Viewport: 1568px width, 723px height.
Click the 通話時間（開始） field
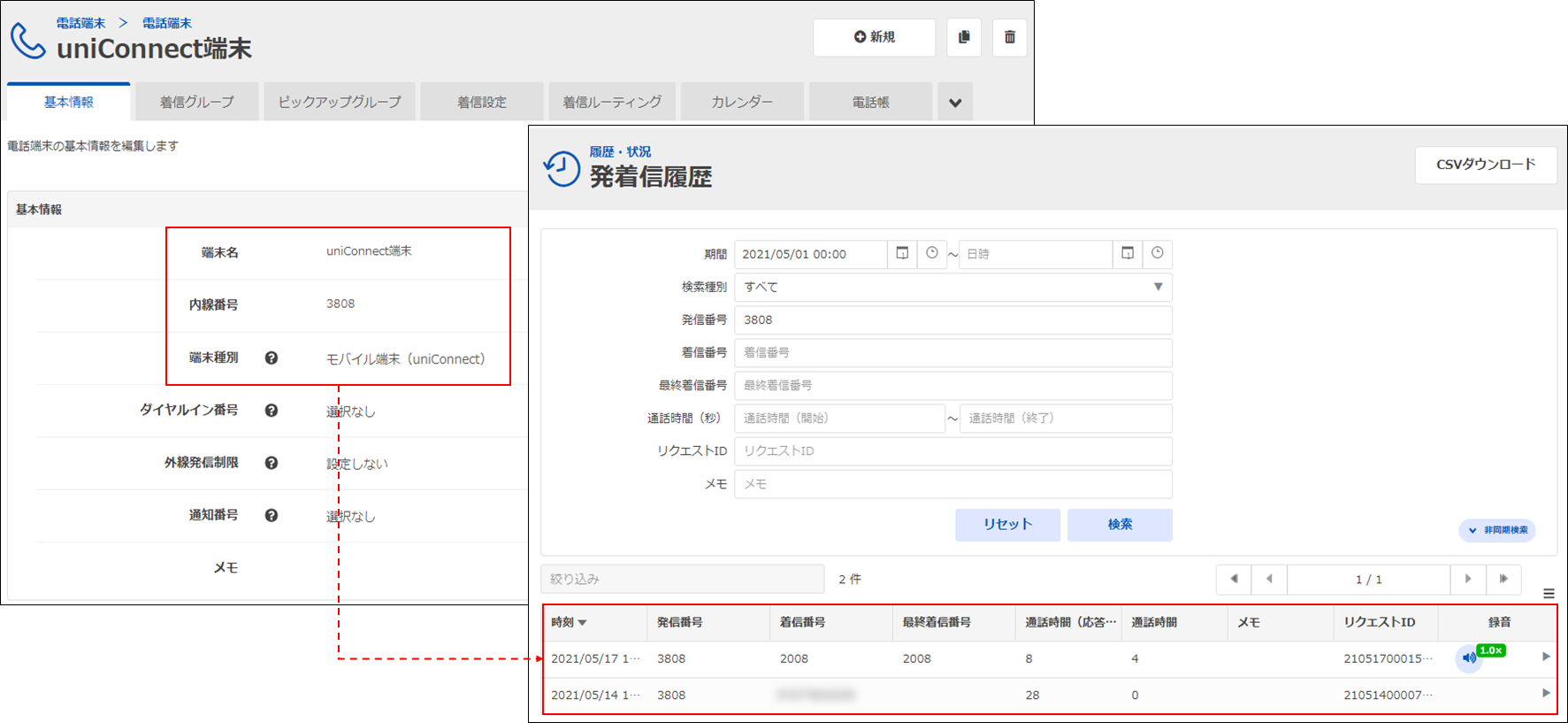[x=840, y=418]
